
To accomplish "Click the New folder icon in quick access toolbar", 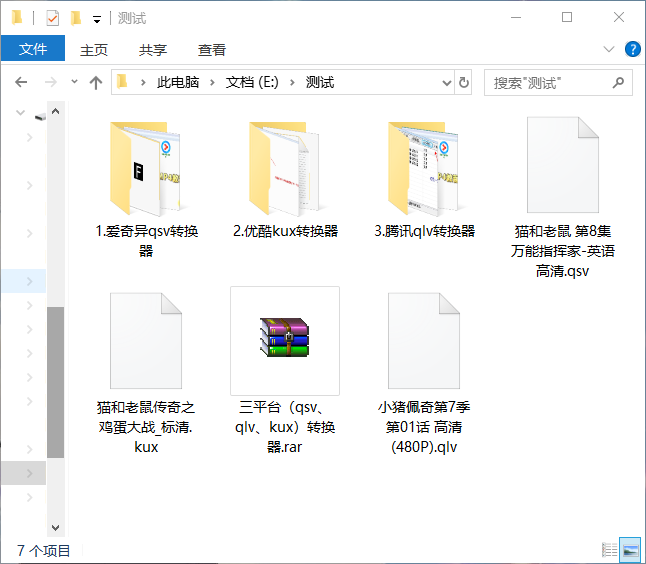I will point(75,18).
